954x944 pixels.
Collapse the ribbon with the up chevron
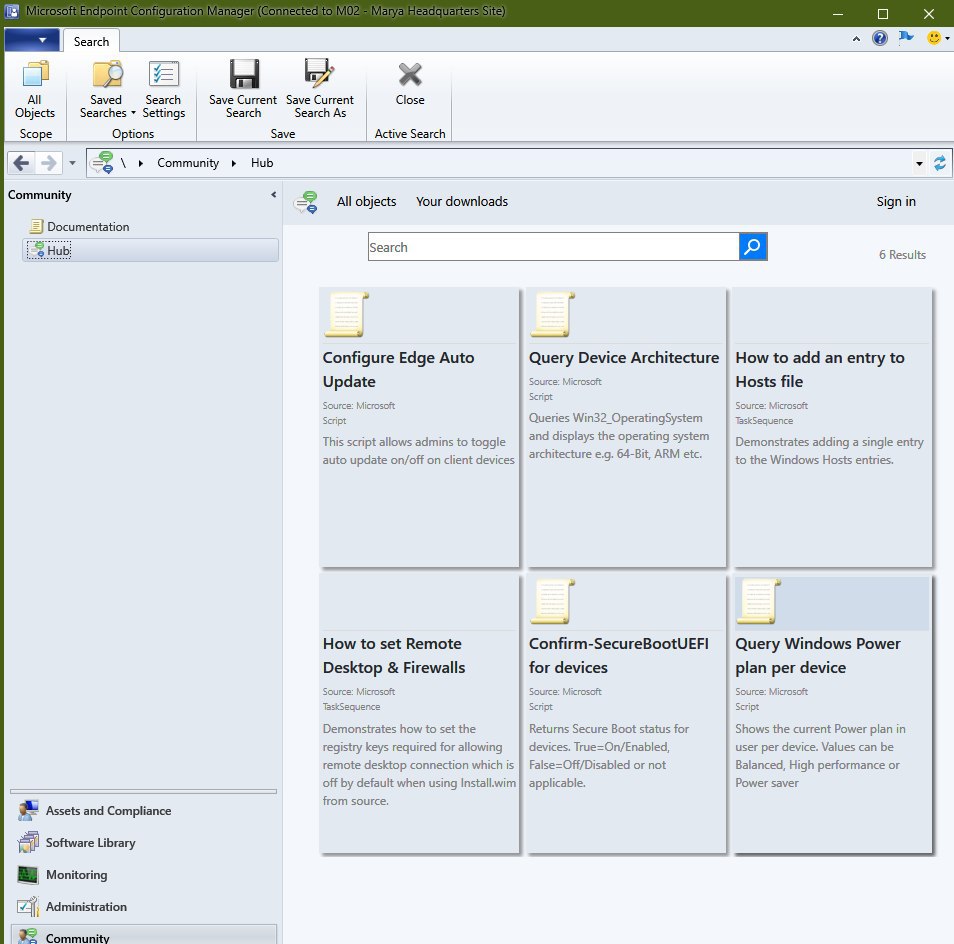(x=856, y=39)
